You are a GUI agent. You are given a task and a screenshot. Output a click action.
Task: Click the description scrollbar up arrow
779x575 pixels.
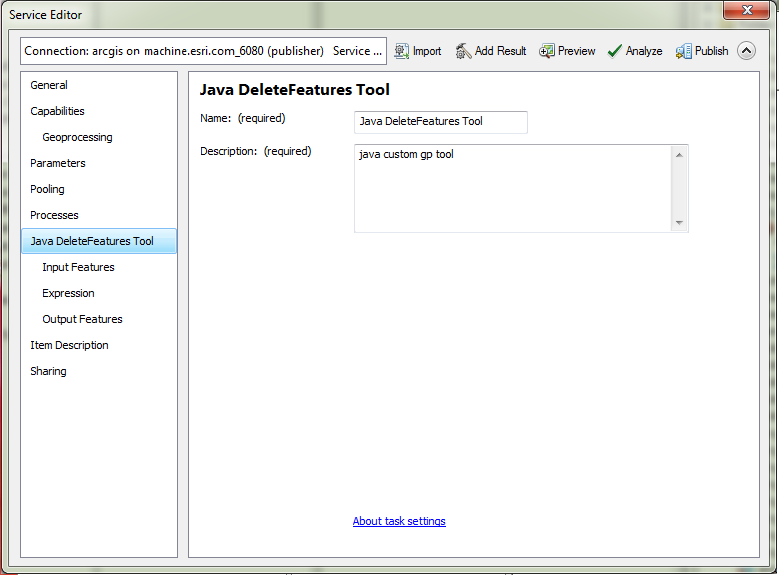coord(679,155)
